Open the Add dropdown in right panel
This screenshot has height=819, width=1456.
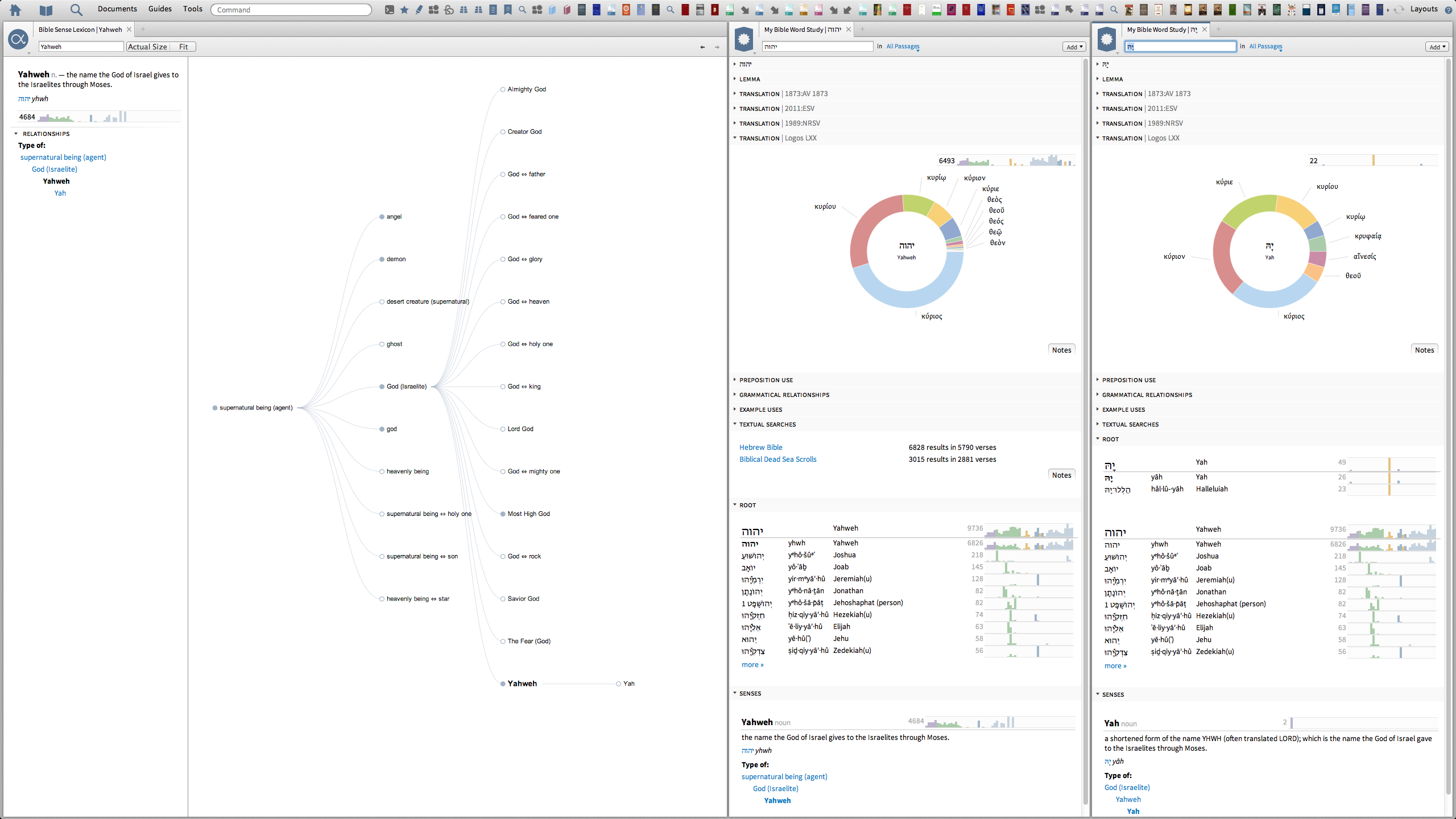[x=1436, y=47]
